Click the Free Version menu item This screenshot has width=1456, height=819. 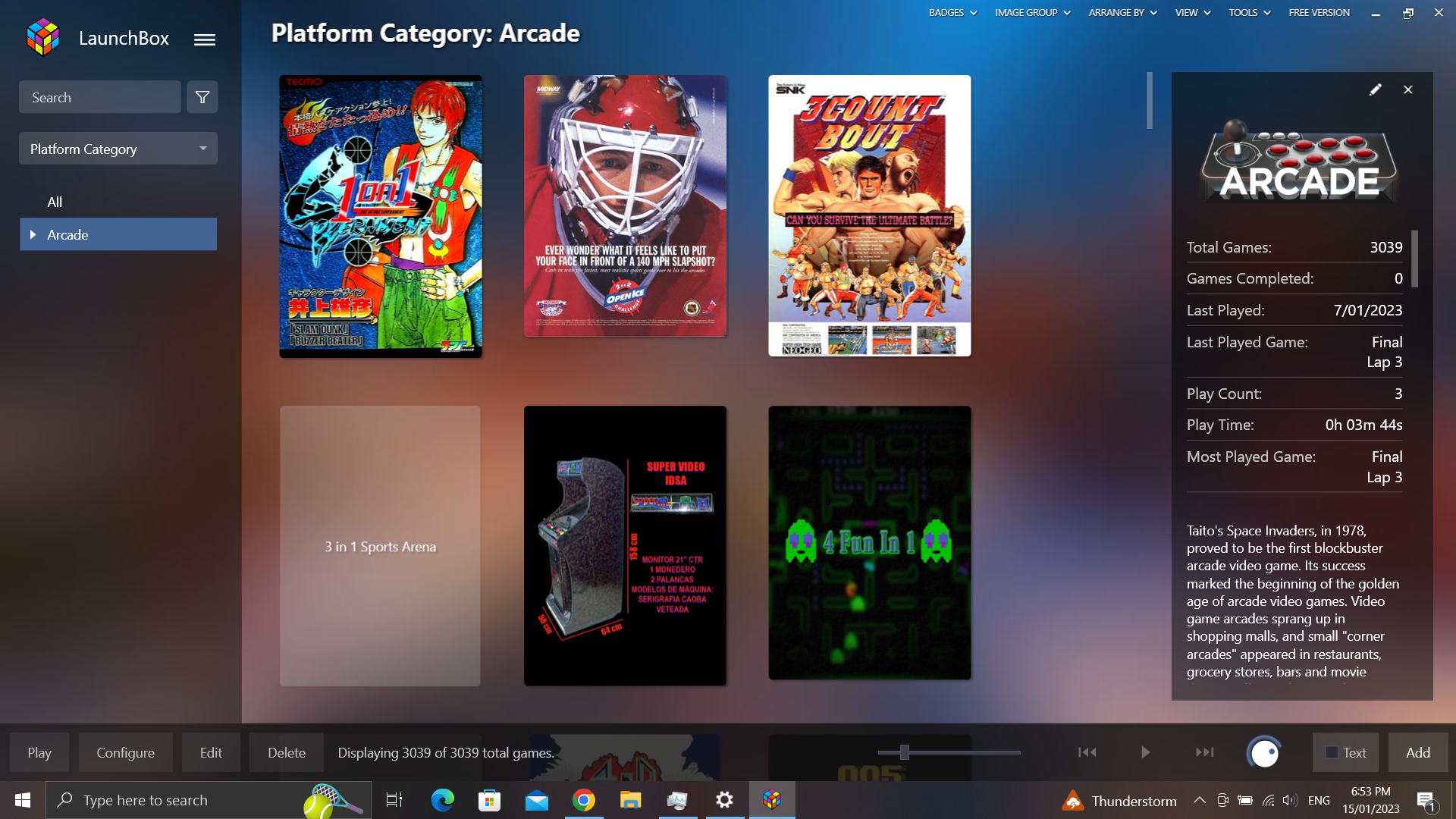coord(1319,12)
